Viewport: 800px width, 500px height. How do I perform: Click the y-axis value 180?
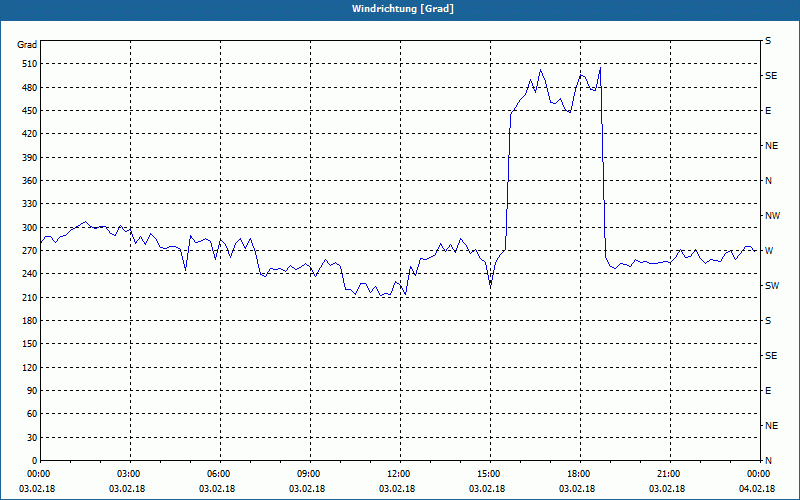click(x=30, y=321)
